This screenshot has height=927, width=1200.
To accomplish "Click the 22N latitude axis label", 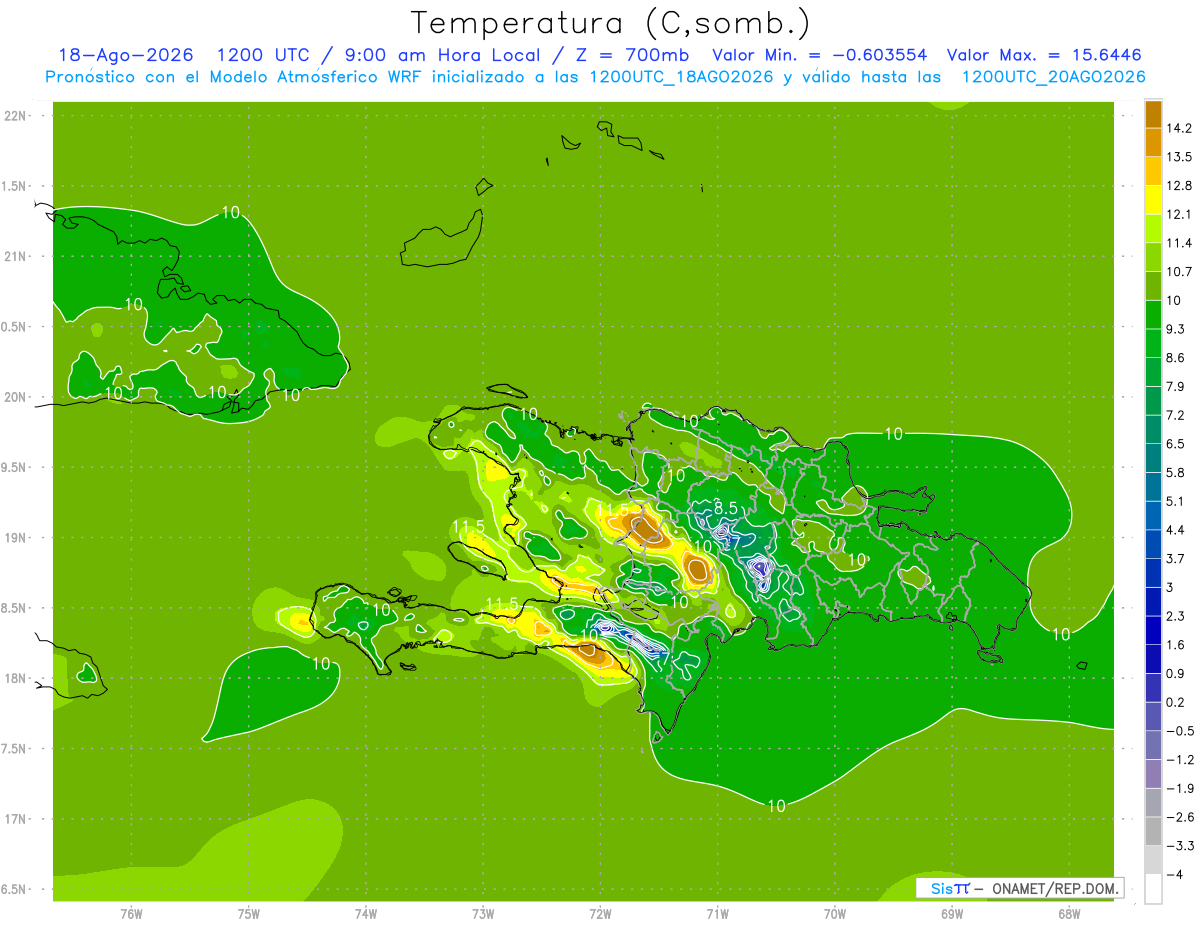I will [15, 116].
